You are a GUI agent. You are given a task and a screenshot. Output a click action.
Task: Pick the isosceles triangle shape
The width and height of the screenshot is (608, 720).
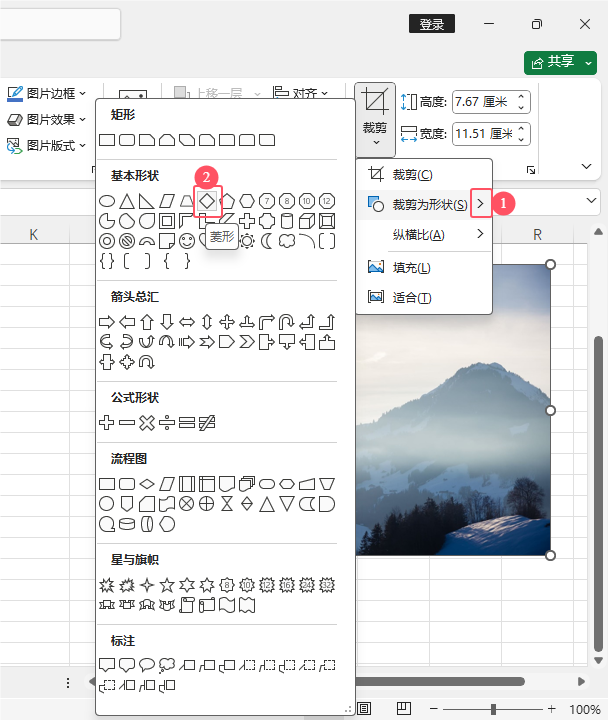127,201
